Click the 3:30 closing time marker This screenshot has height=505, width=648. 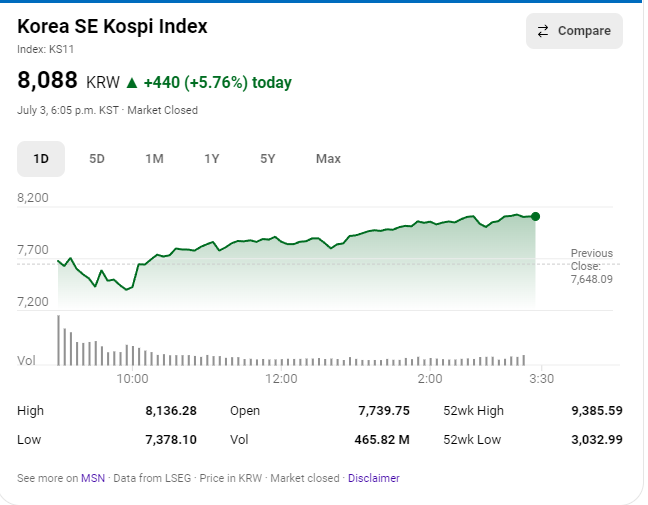pos(541,379)
